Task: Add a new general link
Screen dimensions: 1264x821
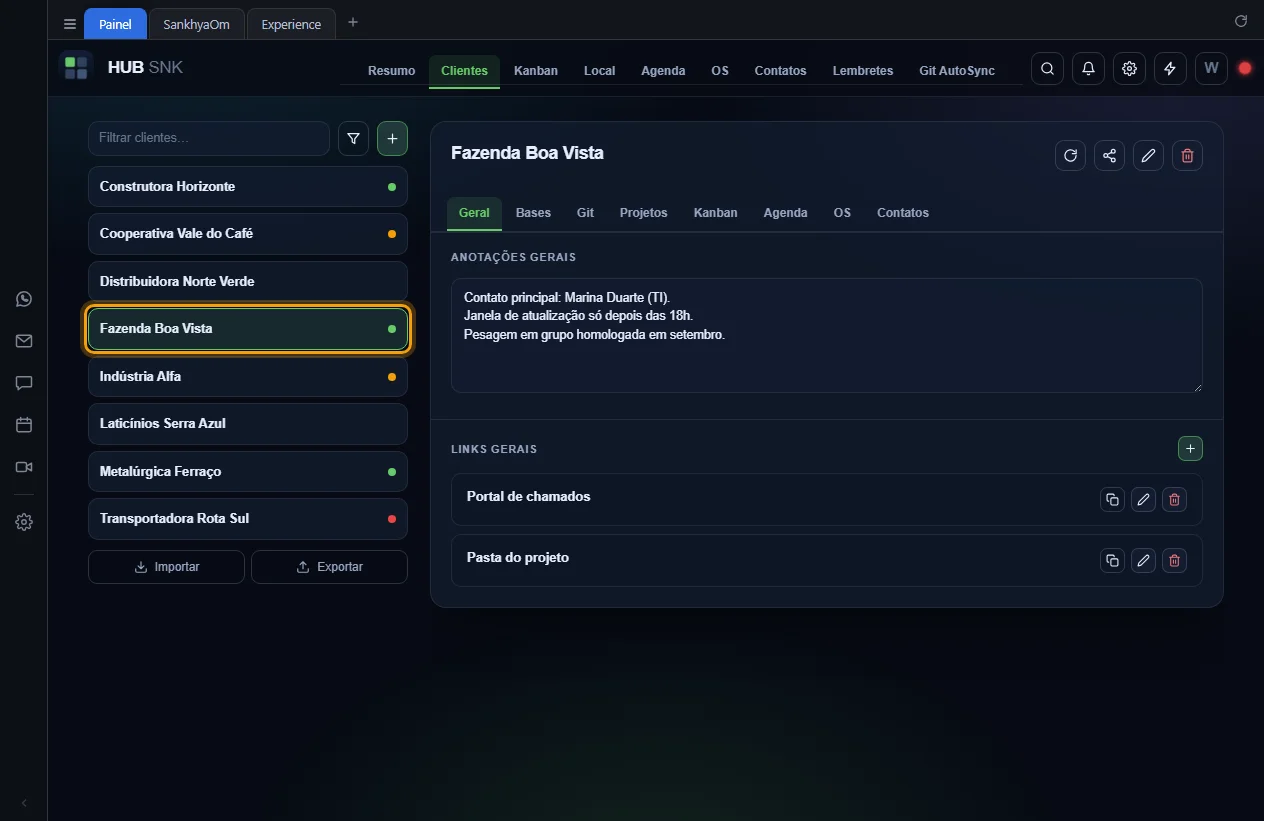Action: coord(1190,449)
